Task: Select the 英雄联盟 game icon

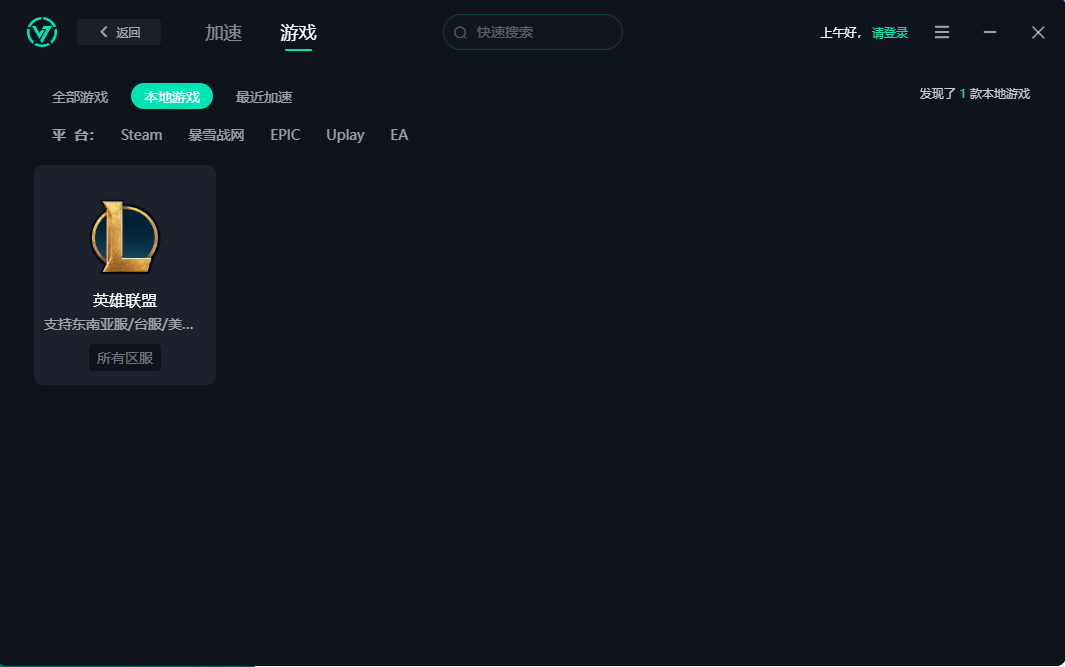Action: pos(124,236)
